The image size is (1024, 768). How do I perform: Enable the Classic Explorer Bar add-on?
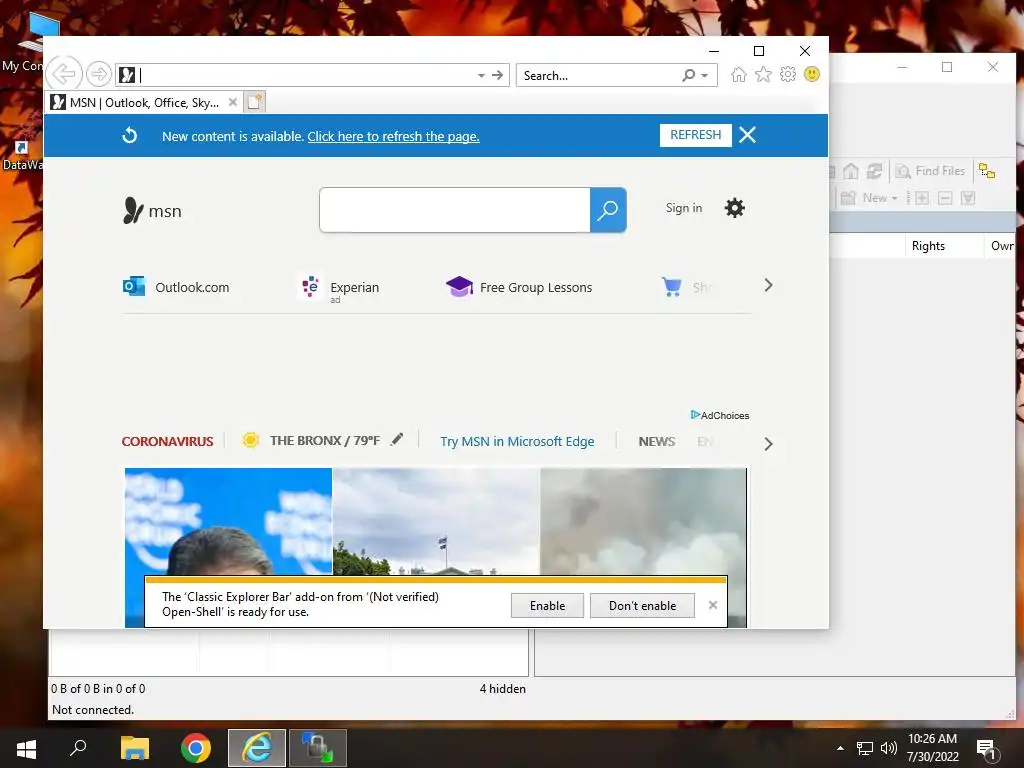coord(547,605)
